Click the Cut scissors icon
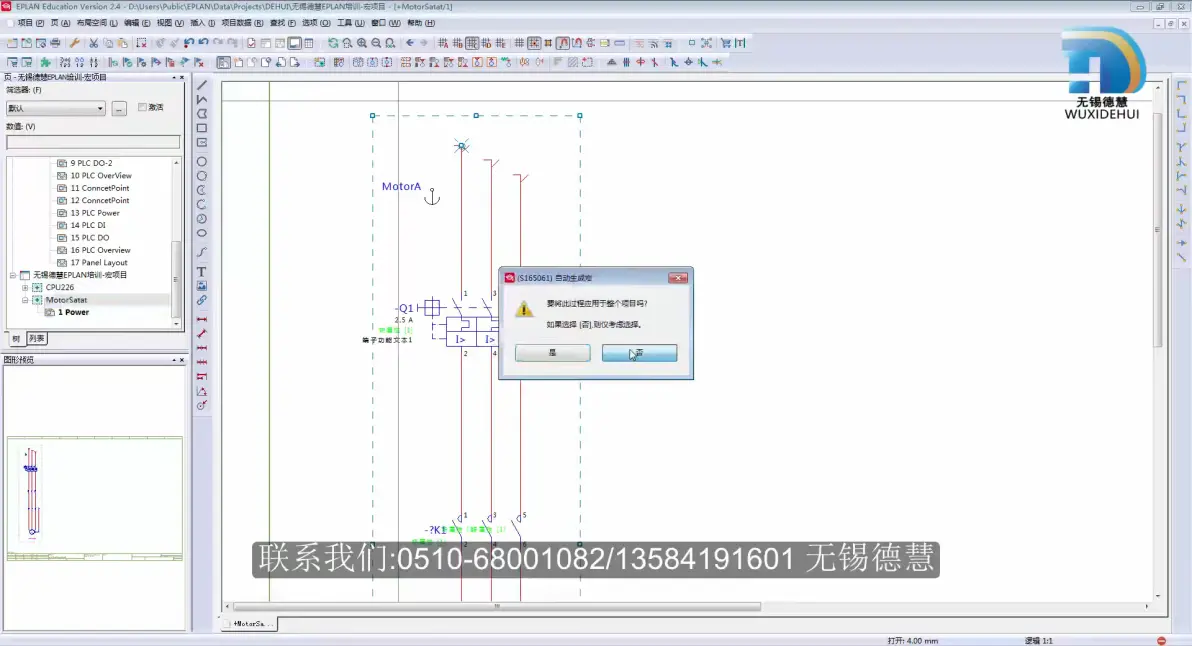 pos(94,43)
